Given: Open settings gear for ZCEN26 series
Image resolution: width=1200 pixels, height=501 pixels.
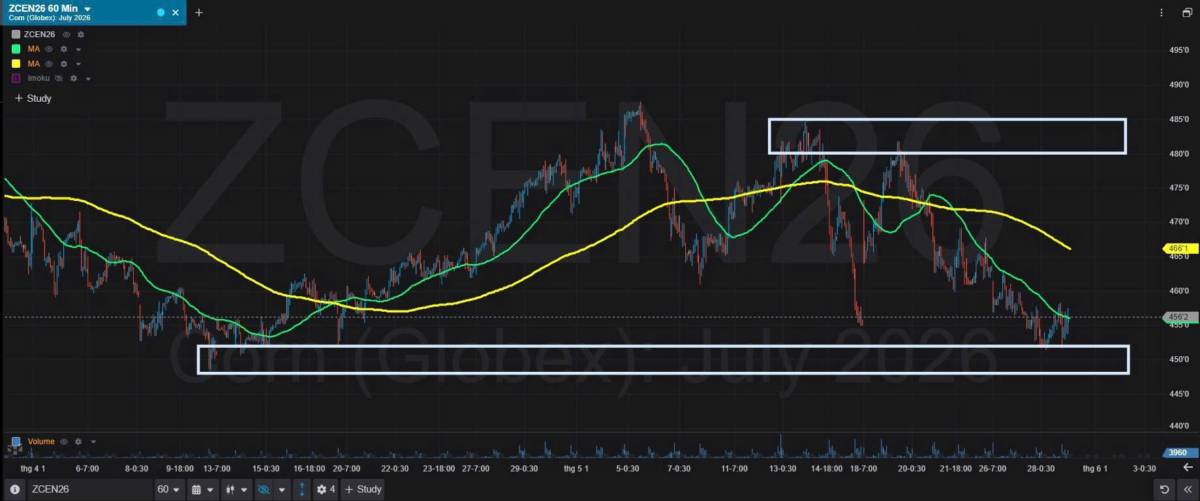Looking at the screenshot, I should tap(81, 34).
